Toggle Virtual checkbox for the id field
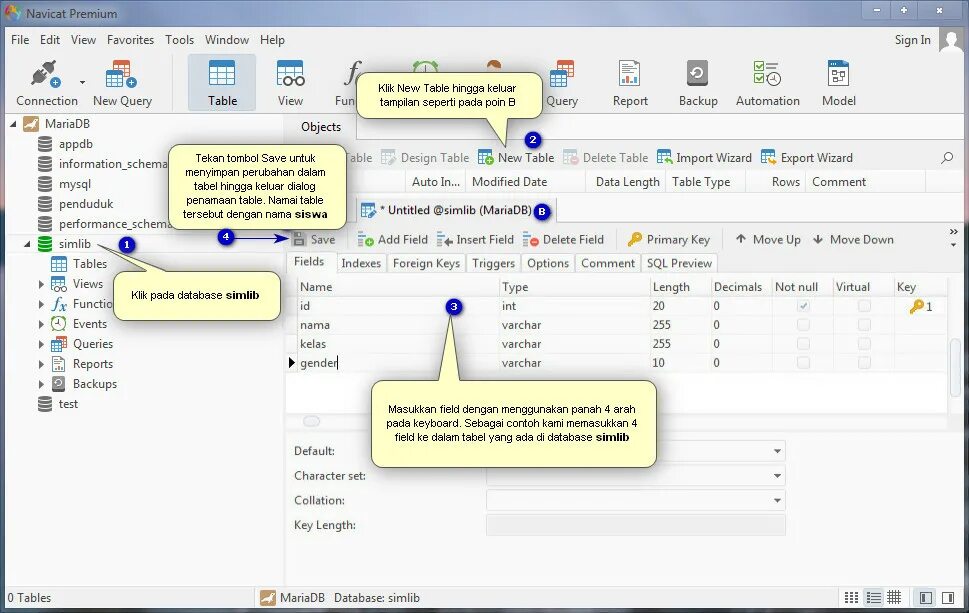 click(x=864, y=306)
